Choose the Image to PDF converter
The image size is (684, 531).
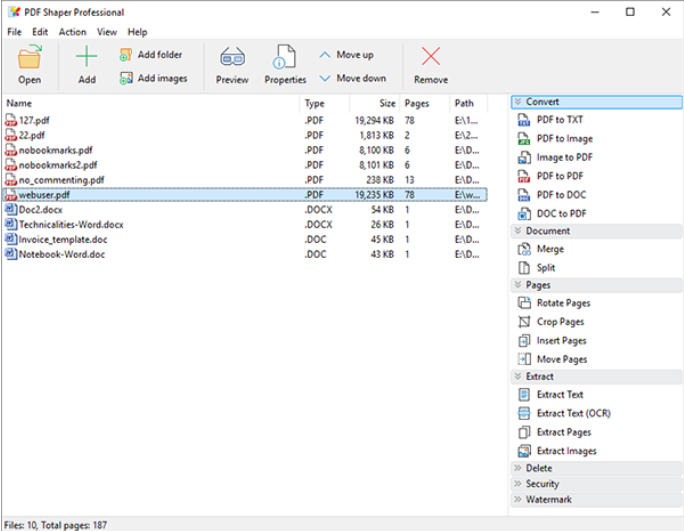point(564,157)
